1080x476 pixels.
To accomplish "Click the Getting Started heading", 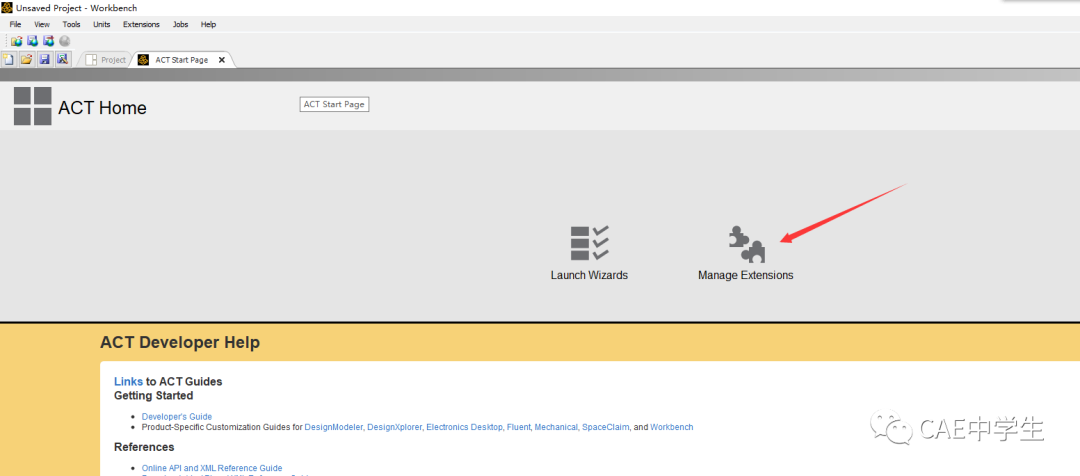I will (154, 396).
